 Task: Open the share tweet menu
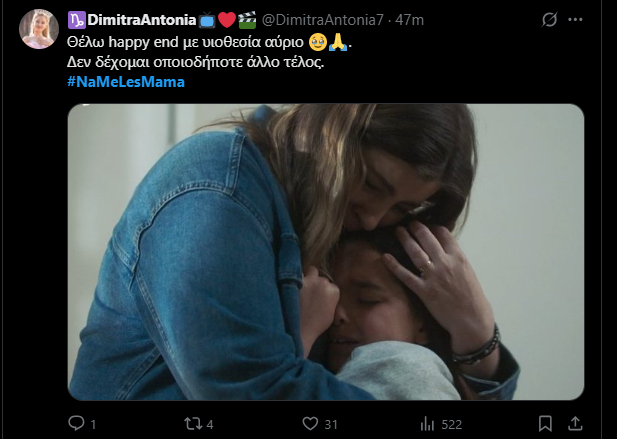(x=576, y=424)
